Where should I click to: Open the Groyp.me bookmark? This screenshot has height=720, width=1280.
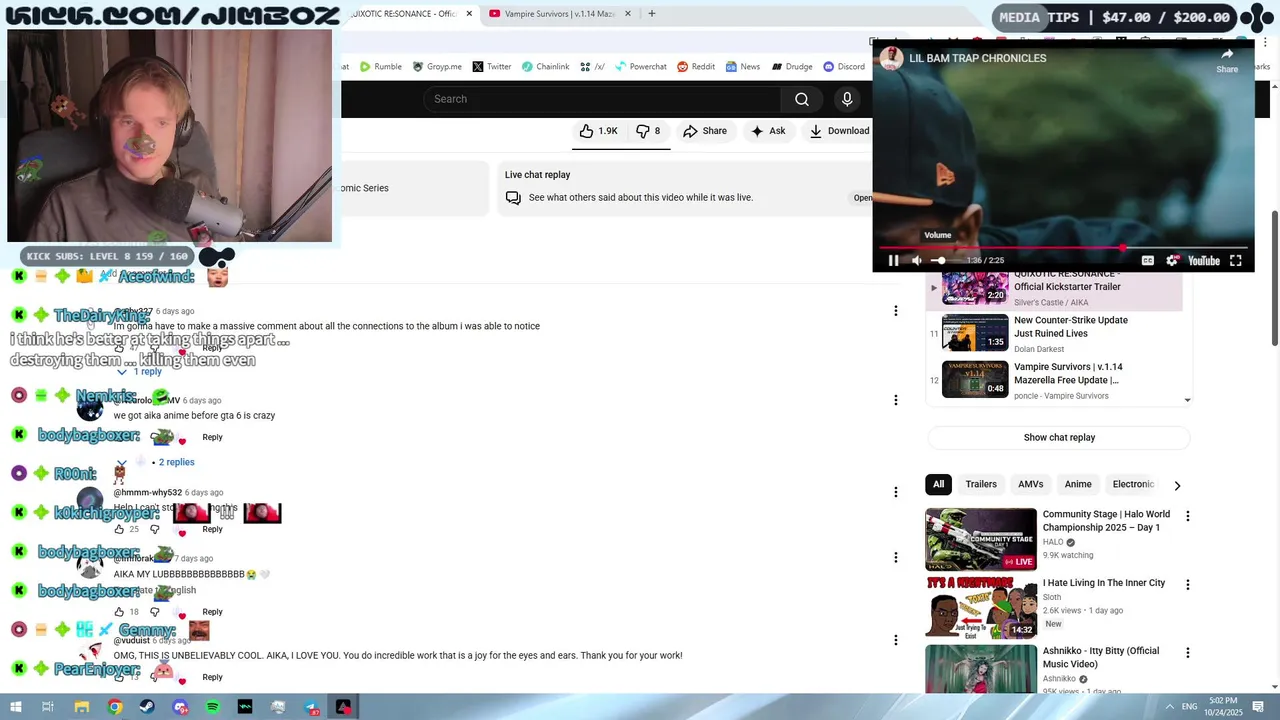[436, 67]
